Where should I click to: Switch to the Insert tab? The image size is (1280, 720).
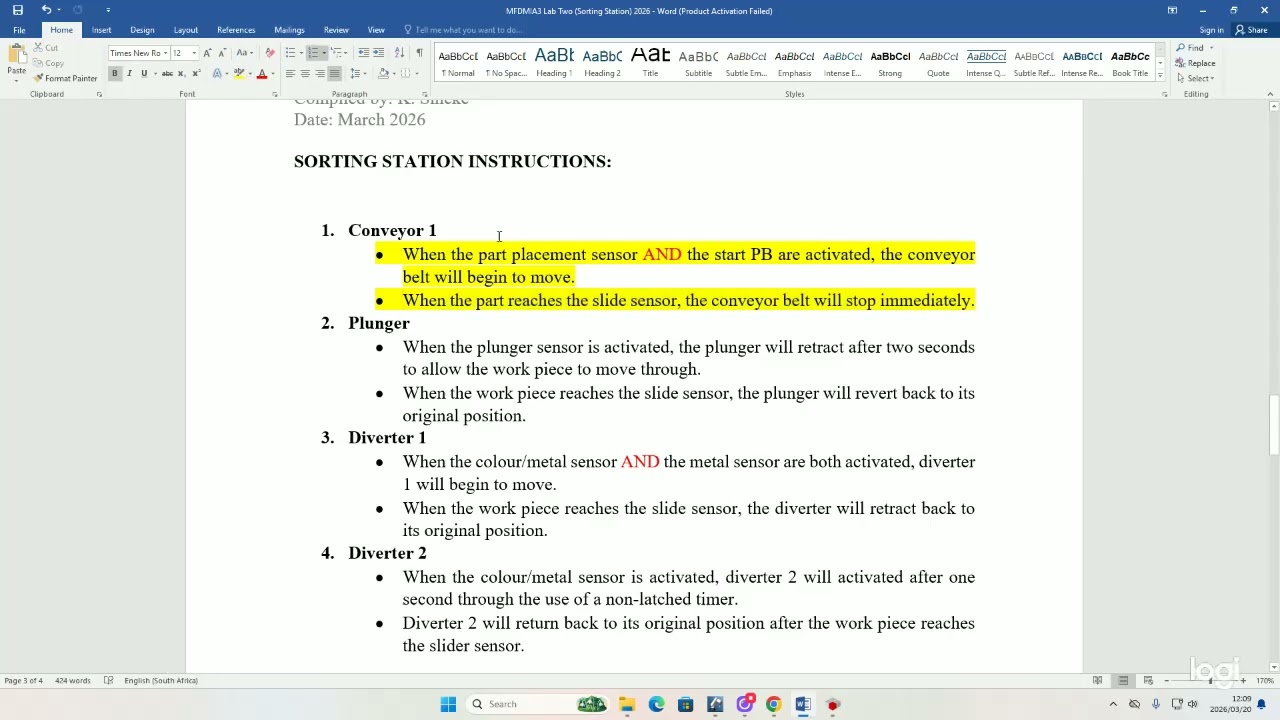[102, 30]
